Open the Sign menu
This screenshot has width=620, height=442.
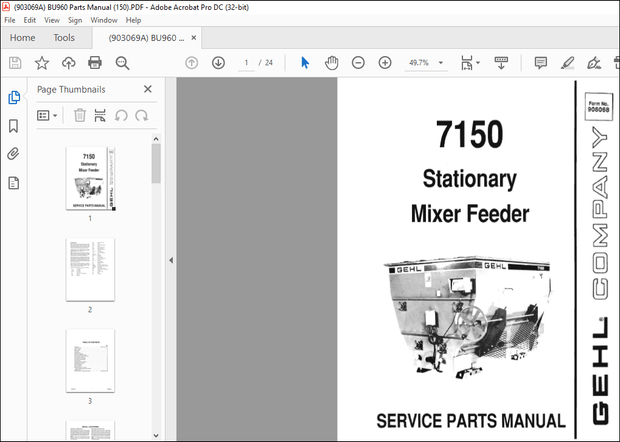coord(75,20)
